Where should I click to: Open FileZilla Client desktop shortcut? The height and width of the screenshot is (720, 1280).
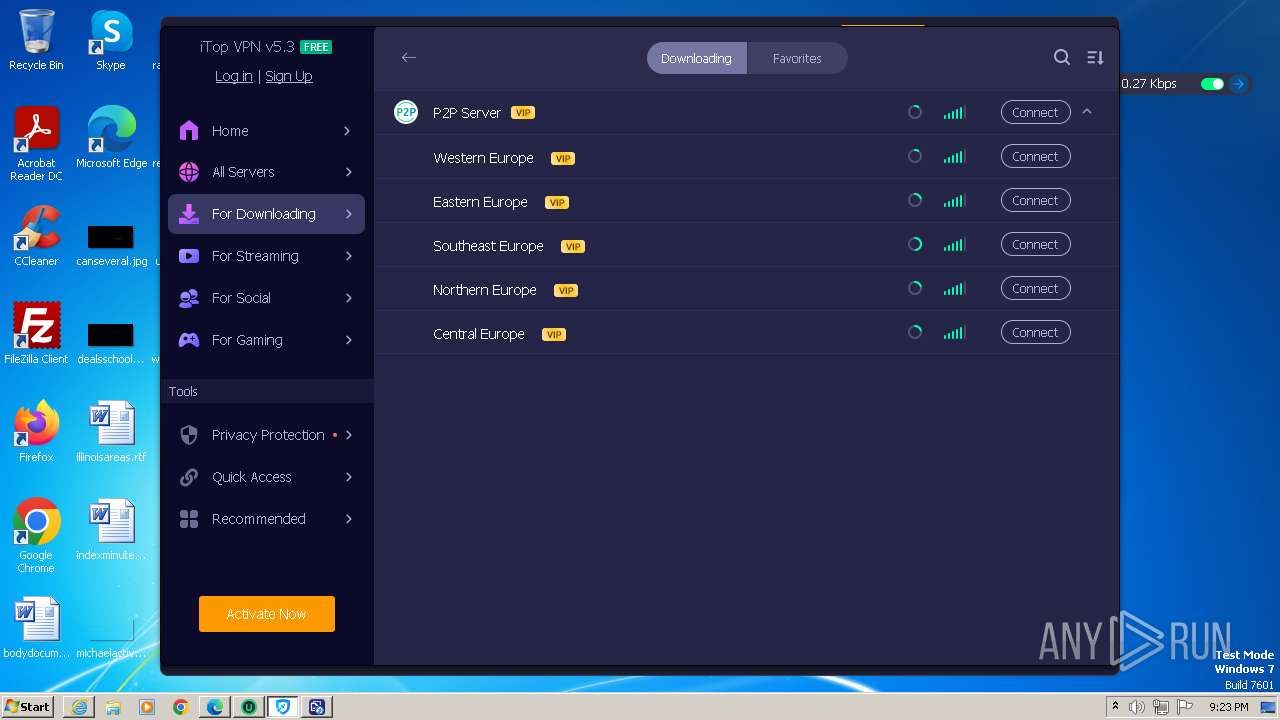[x=36, y=333]
